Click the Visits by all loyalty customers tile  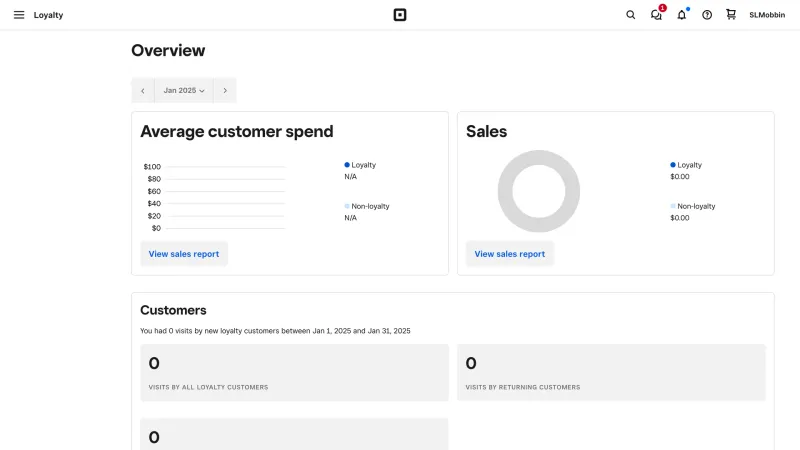pos(294,372)
